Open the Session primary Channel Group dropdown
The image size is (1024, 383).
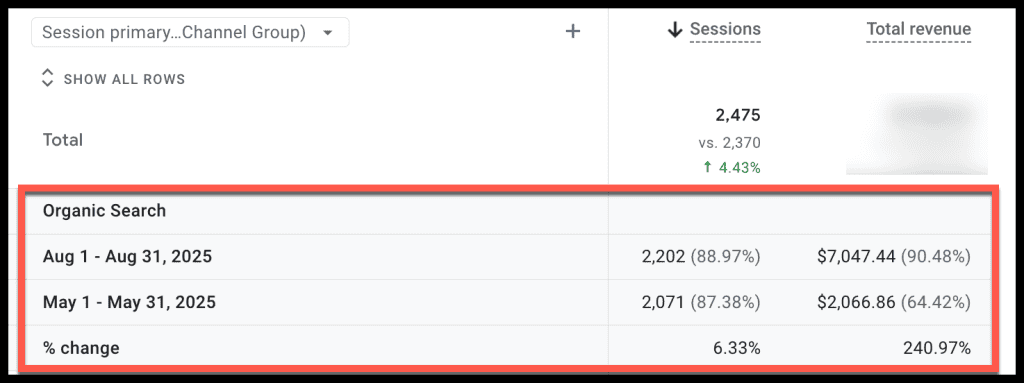(190, 32)
